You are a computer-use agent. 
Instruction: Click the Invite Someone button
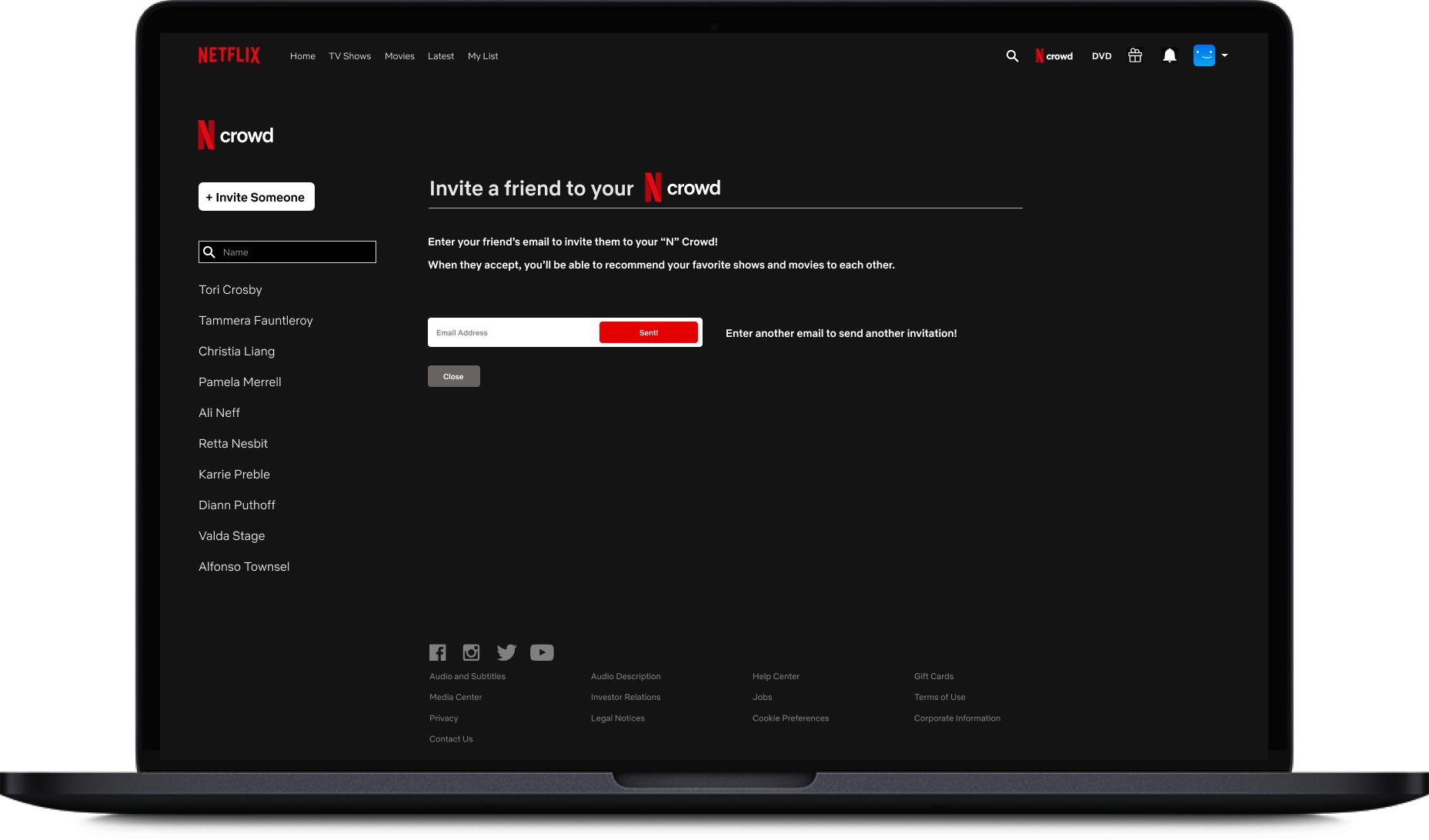click(256, 197)
